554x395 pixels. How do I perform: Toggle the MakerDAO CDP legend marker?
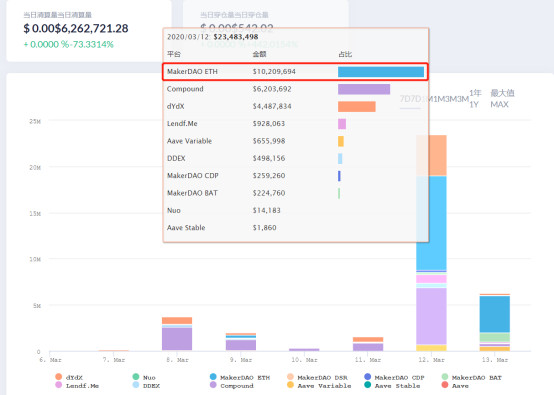click(x=367, y=377)
